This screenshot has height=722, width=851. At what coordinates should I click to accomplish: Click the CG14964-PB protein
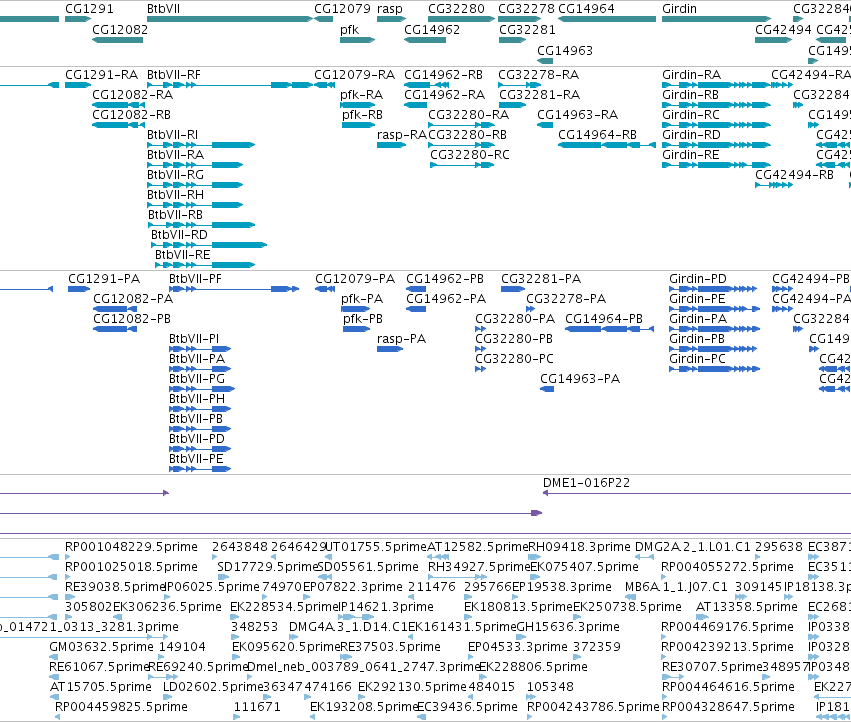tap(609, 329)
